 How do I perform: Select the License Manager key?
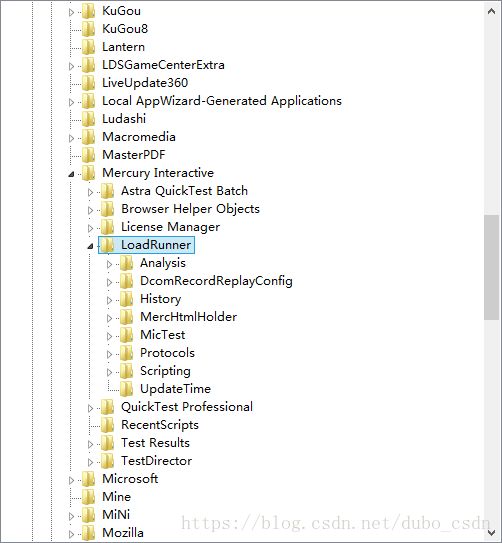tap(170, 227)
